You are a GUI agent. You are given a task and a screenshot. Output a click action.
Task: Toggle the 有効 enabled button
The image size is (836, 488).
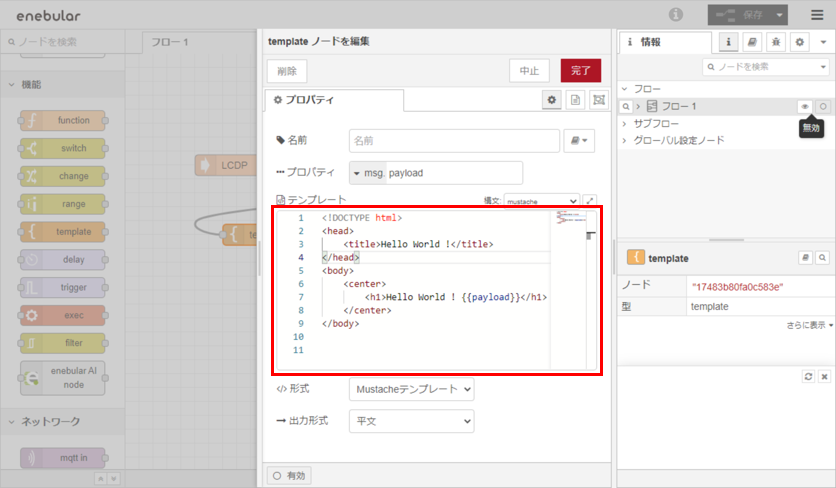tap(289, 476)
